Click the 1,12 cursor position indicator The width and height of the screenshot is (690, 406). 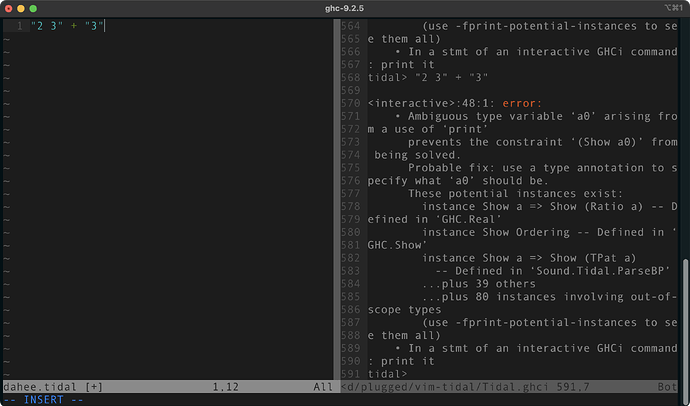226,387
